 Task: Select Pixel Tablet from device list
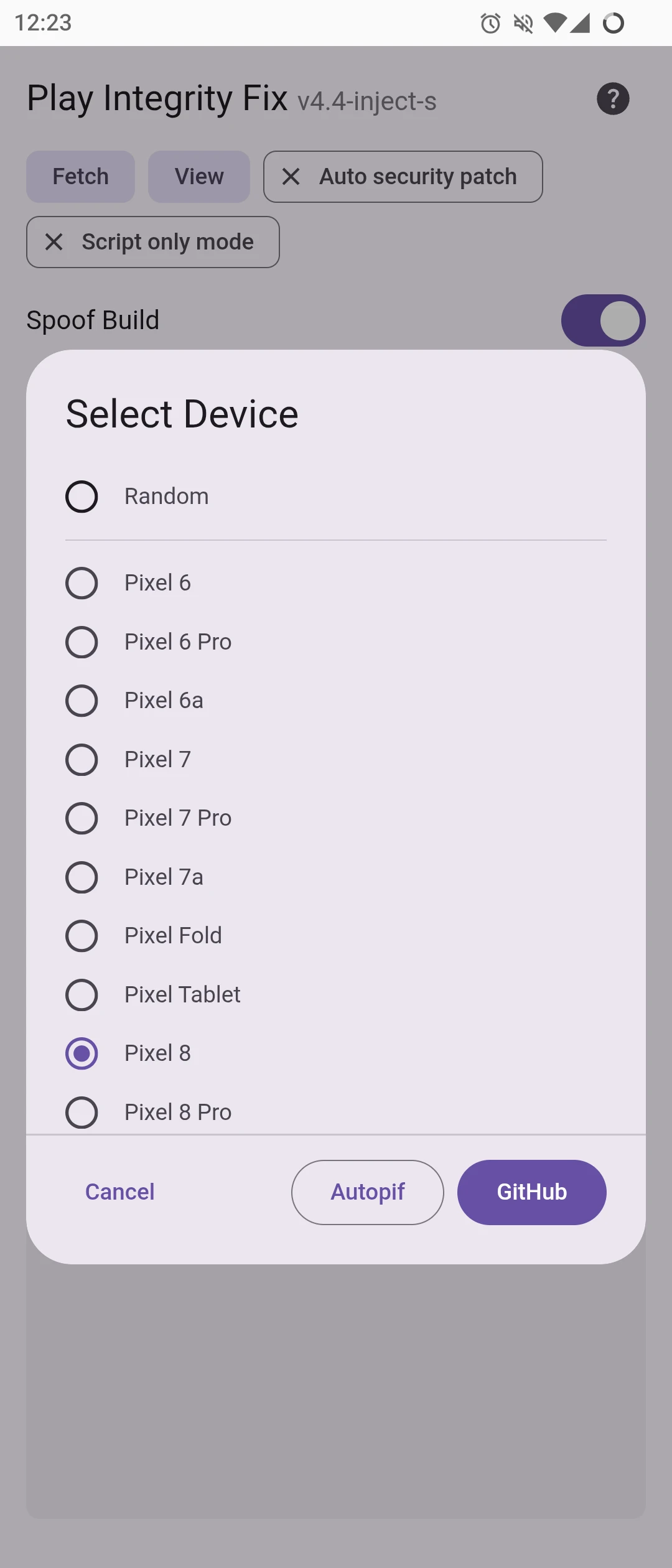82,995
